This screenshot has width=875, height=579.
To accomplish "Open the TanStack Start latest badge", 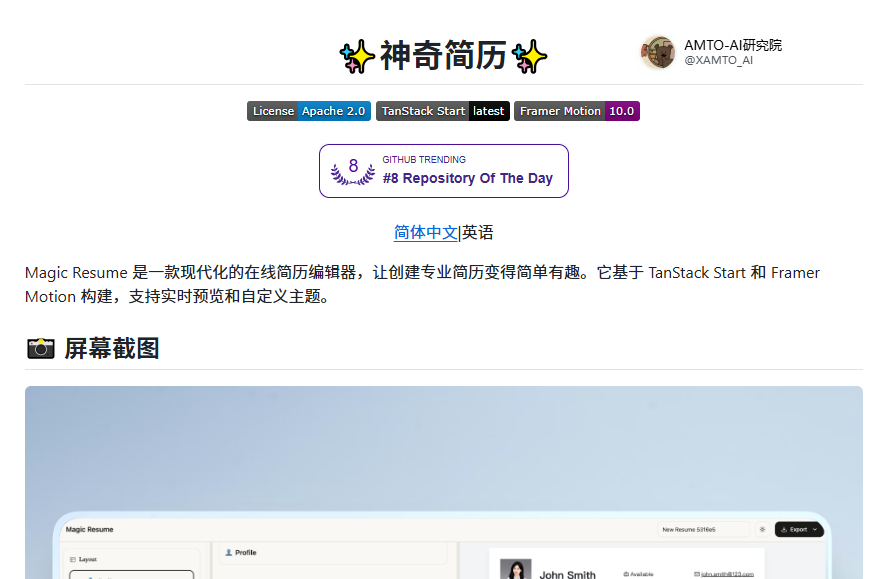I will [443, 111].
